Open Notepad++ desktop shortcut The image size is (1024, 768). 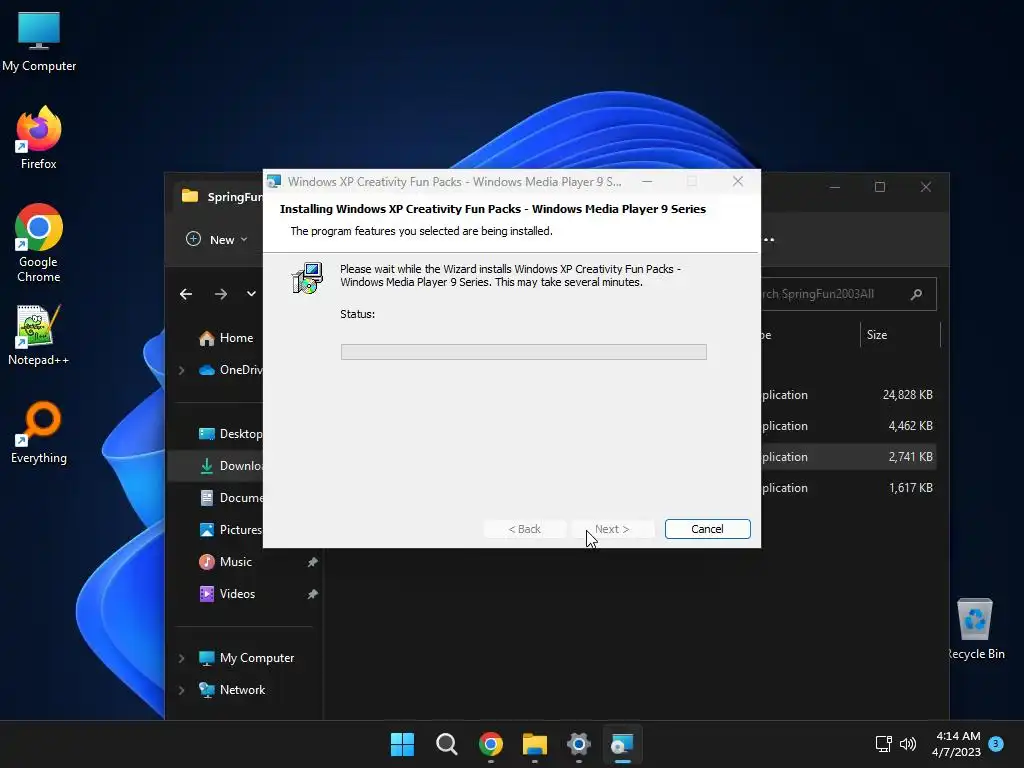click(39, 334)
